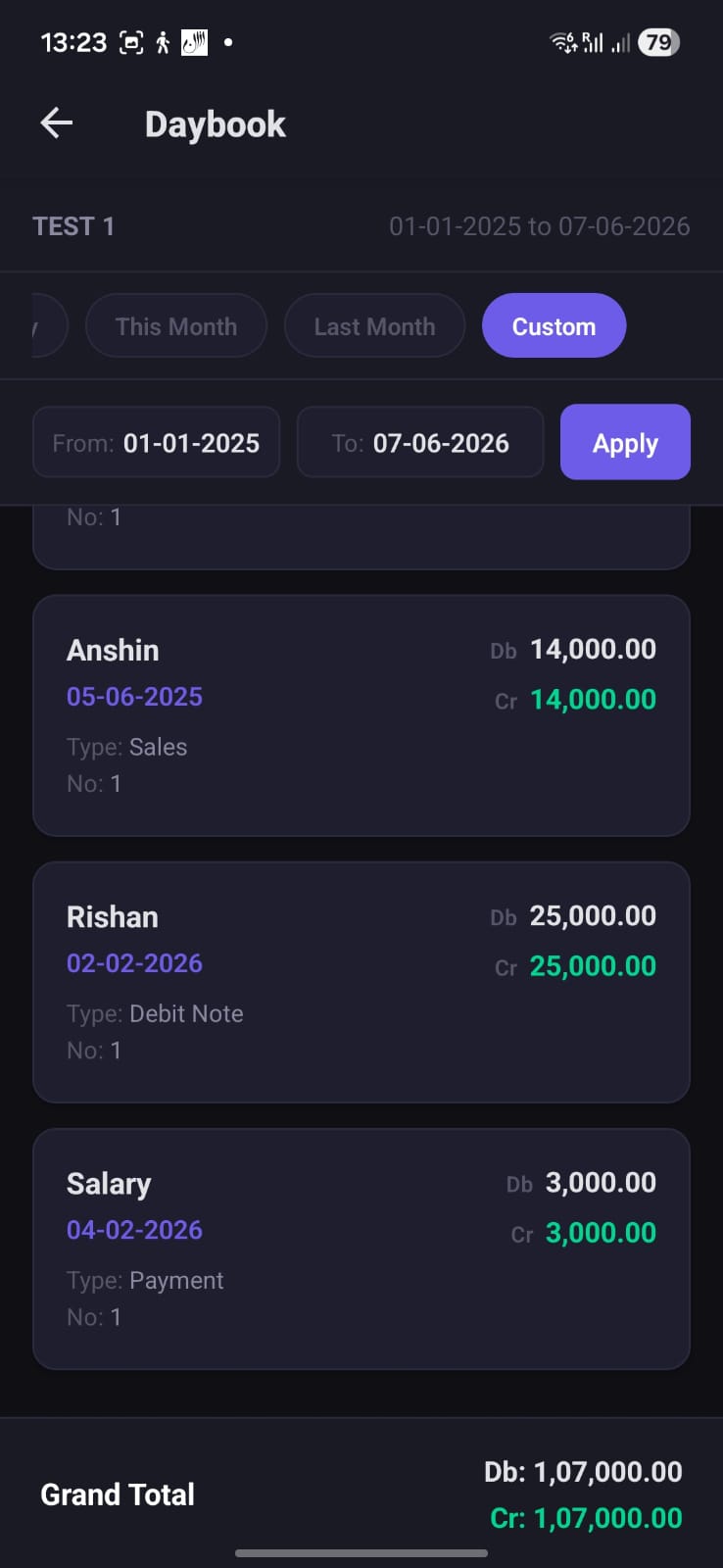Open the Rishan debit note entry
Viewport: 723px width, 1568px height.
click(x=361, y=982)
